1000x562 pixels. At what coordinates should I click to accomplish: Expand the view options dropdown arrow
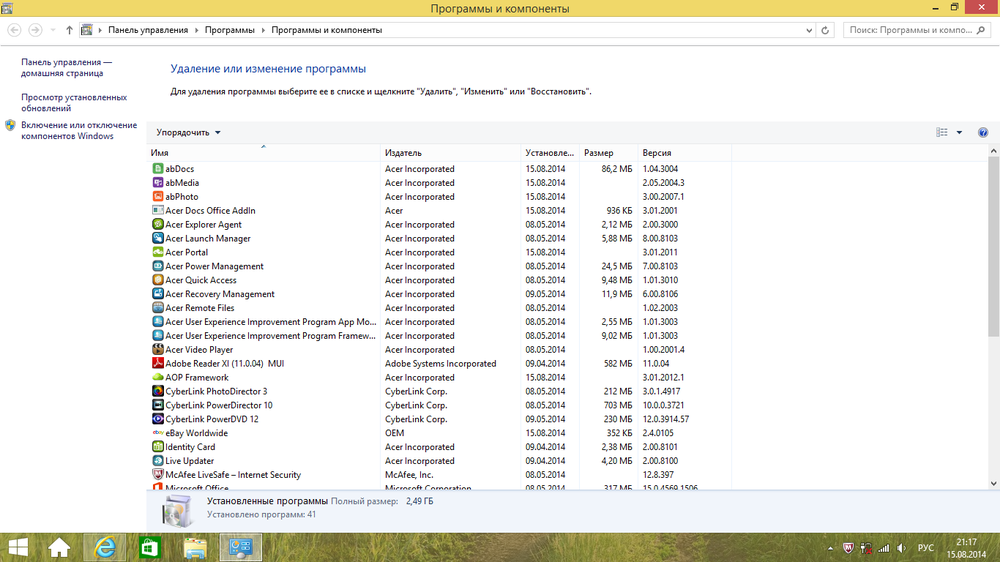(959, 133)
